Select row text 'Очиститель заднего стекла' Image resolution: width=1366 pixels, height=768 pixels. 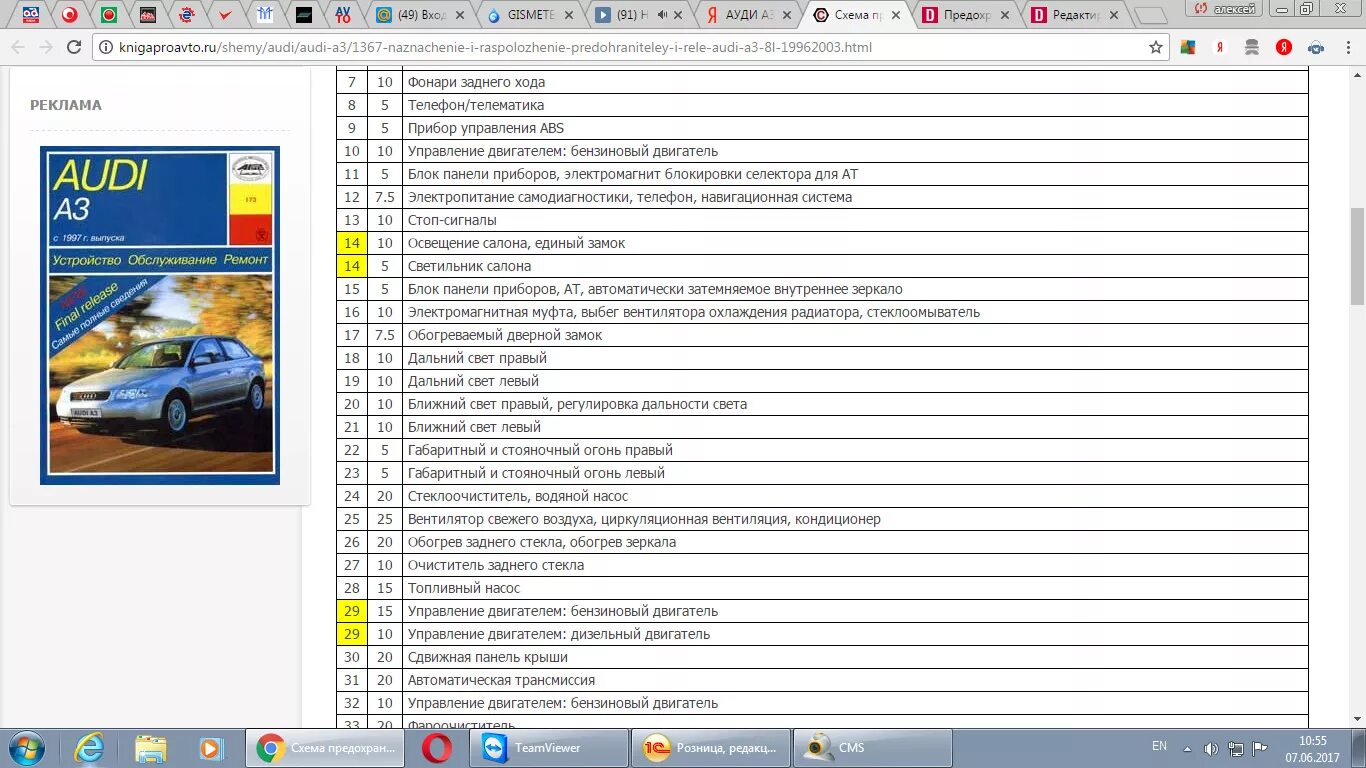[x=496, y=565]
